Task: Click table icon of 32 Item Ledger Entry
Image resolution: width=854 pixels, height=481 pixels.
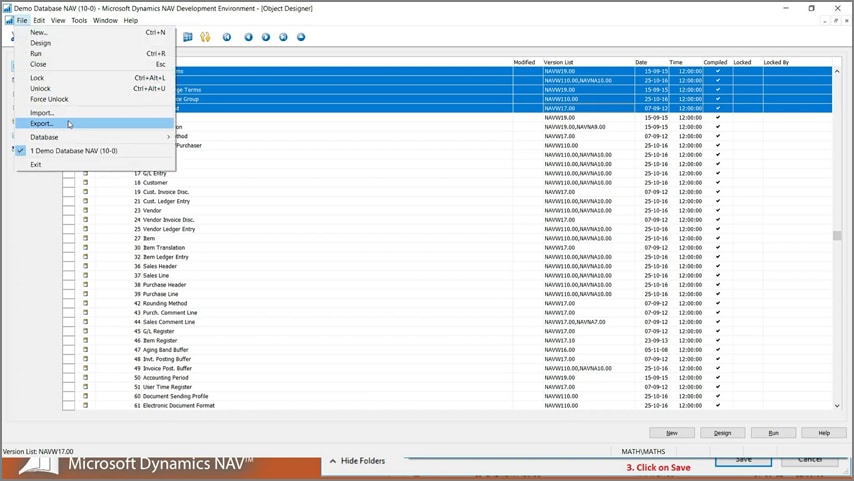Action: point(86,257)
